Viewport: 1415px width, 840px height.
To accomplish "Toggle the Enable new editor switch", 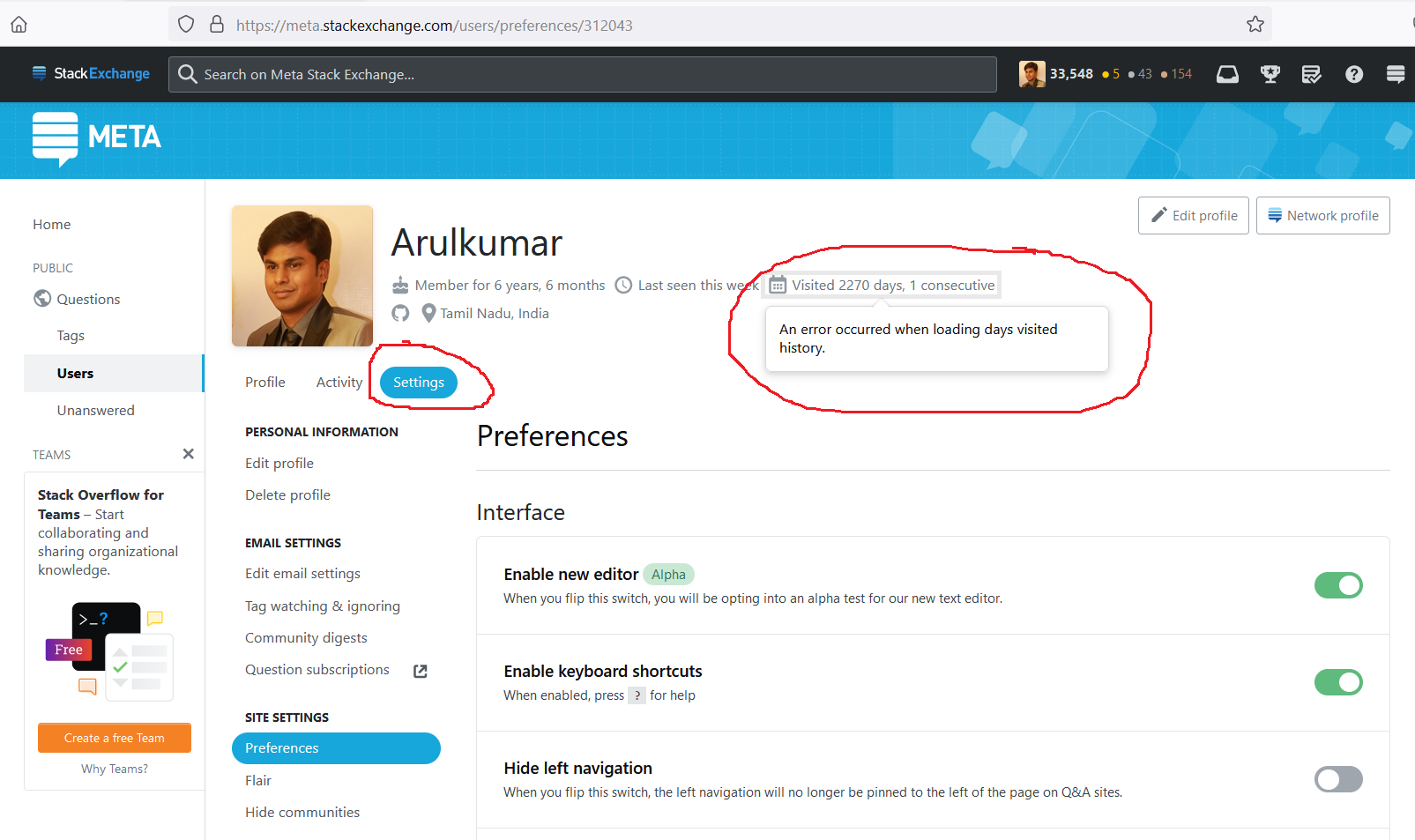I will (1338, 585).
